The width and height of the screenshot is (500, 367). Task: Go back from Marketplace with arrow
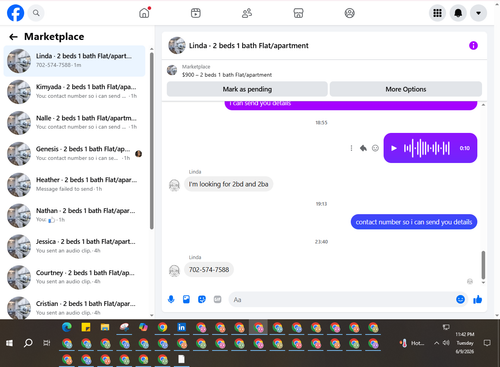click(x=13, y=37)
